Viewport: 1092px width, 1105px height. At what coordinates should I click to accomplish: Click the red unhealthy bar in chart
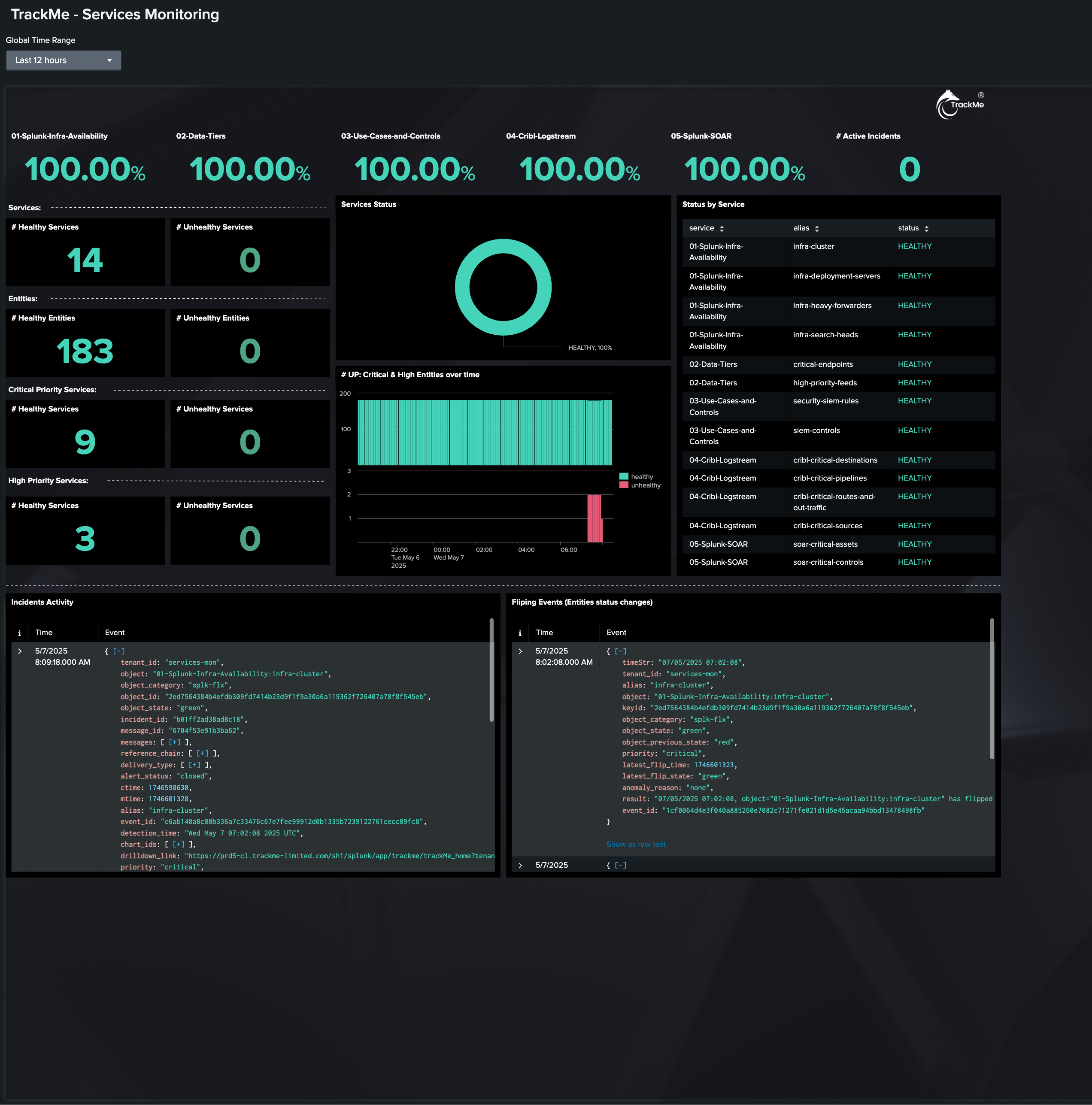click(595, 518)
